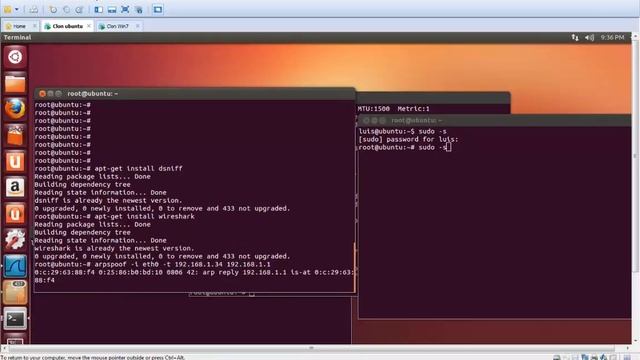The image size is (640, 360).
Task: Click the 'To return to your computer' status text
Action: (x=92, y=357)
